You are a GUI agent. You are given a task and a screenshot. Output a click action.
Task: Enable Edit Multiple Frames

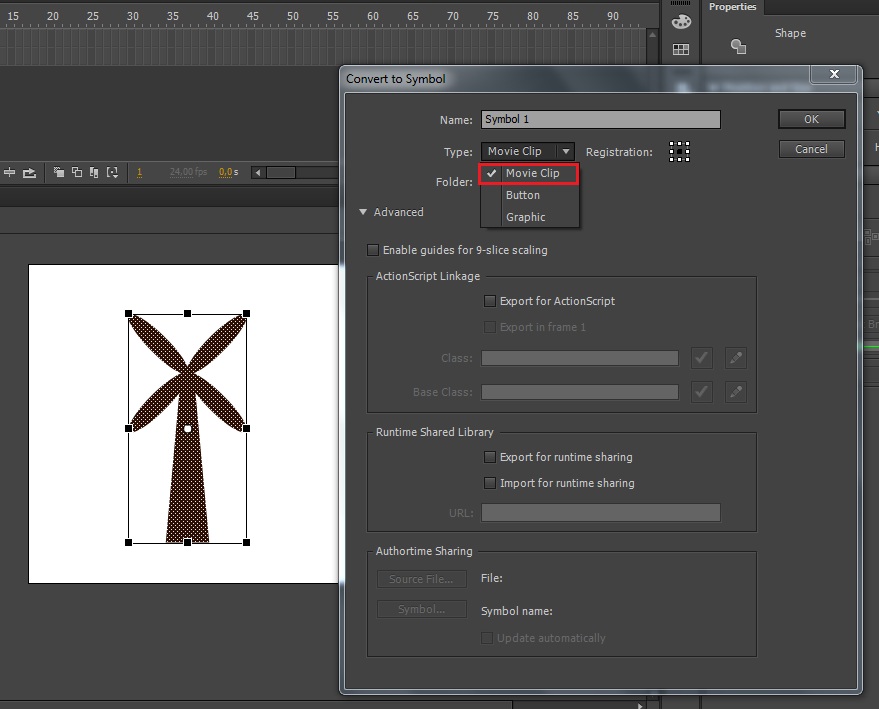94,171
